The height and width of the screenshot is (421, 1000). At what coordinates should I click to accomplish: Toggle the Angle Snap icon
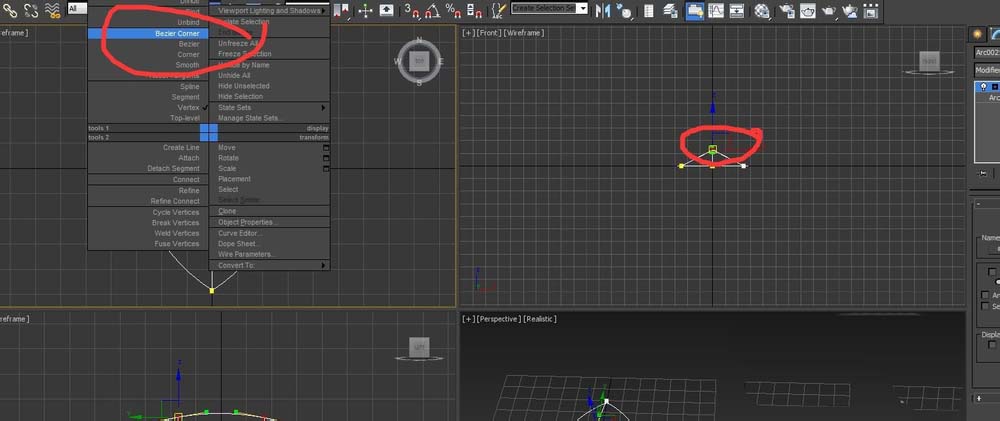[x=432, y=9]
